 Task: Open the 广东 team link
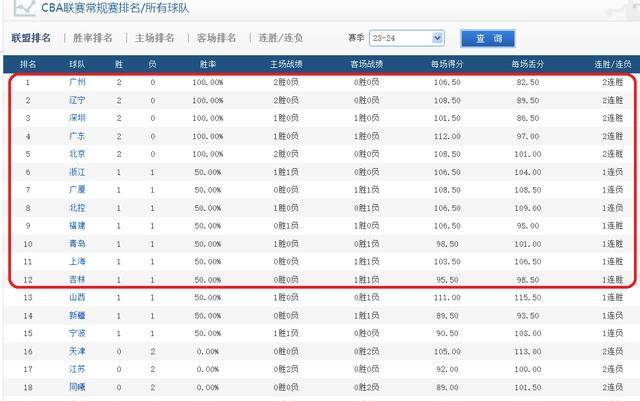(77, 136)
